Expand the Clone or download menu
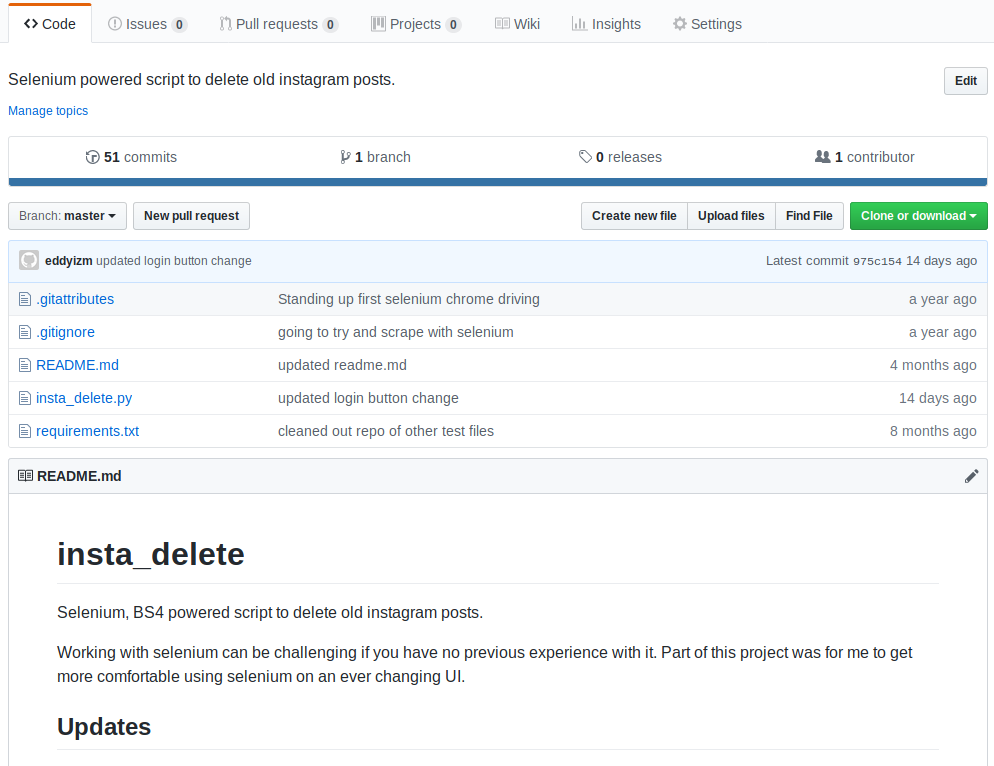Screen dimensions: 994x766 [x=918, y=216]
